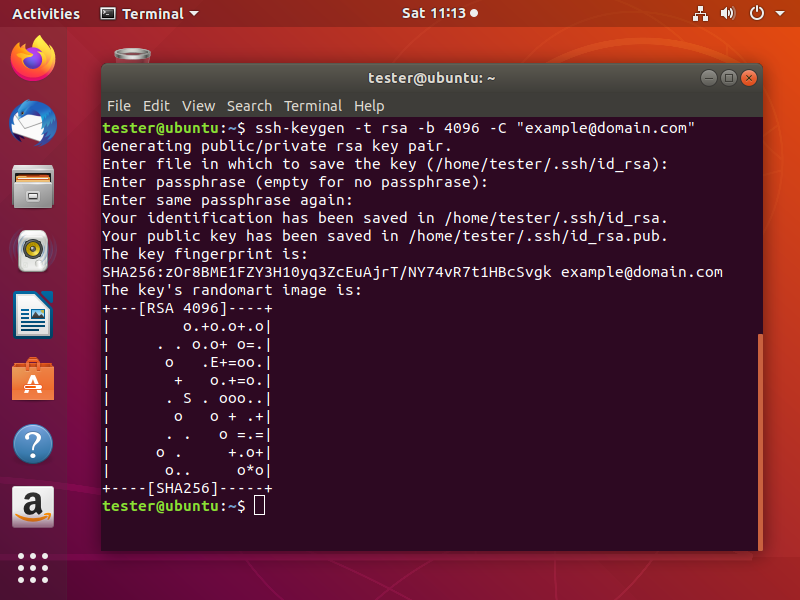The height and width of the screenshot is (600, 800).
Task: Open Thunderbird Mail from the dock
Action: click(33, 123)
